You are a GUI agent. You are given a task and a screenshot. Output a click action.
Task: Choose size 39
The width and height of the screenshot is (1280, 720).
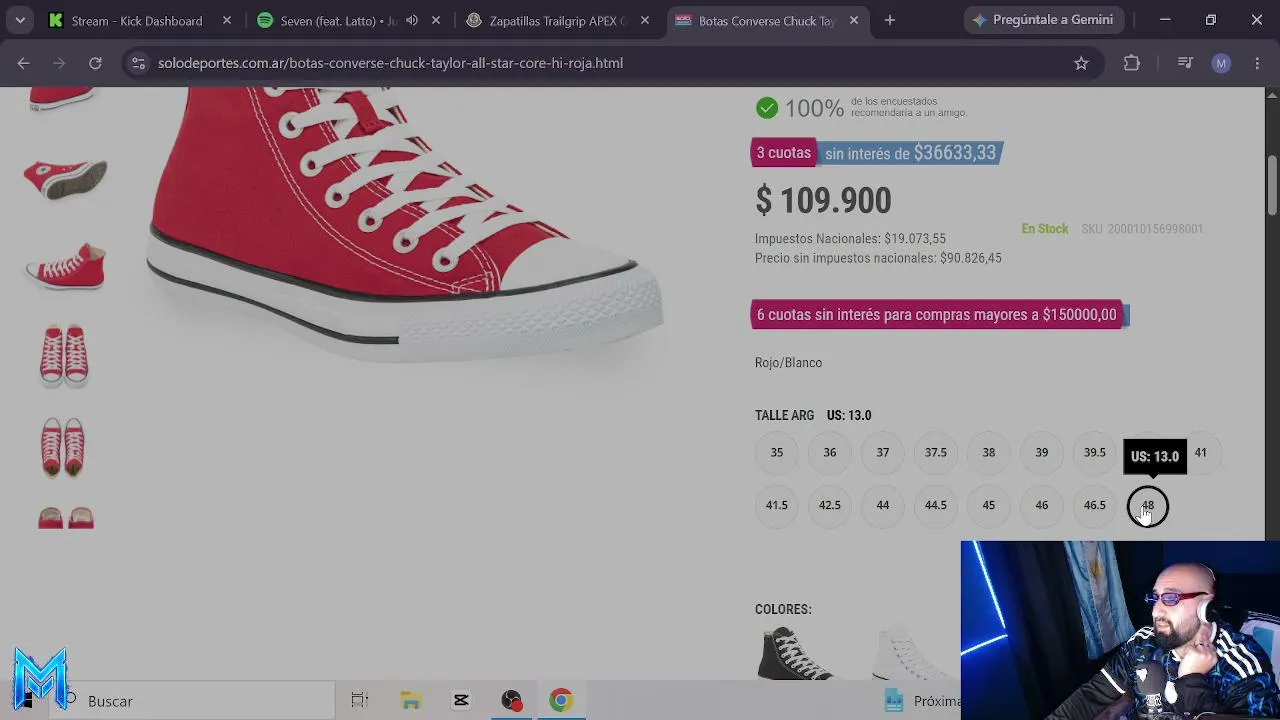pyautogui.click(x=1042, y=453)
